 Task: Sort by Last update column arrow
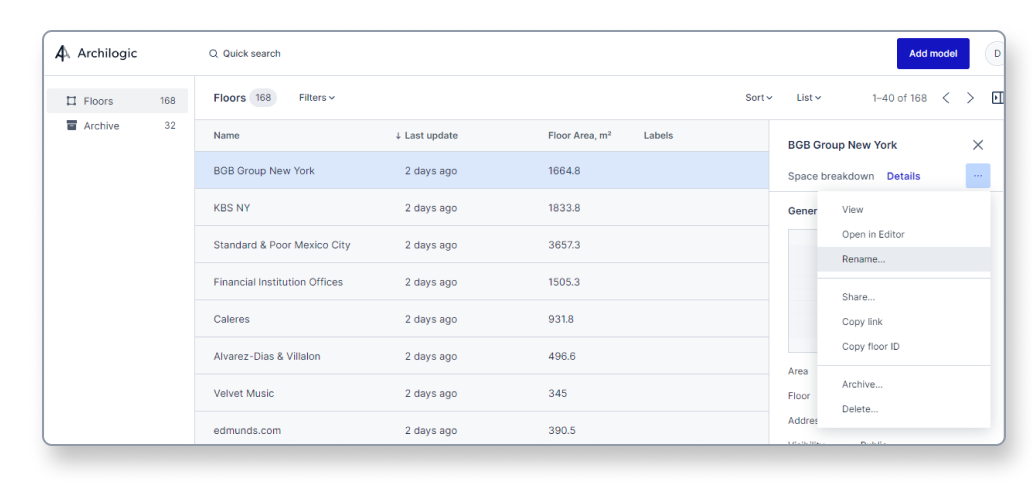click(398, 136)
